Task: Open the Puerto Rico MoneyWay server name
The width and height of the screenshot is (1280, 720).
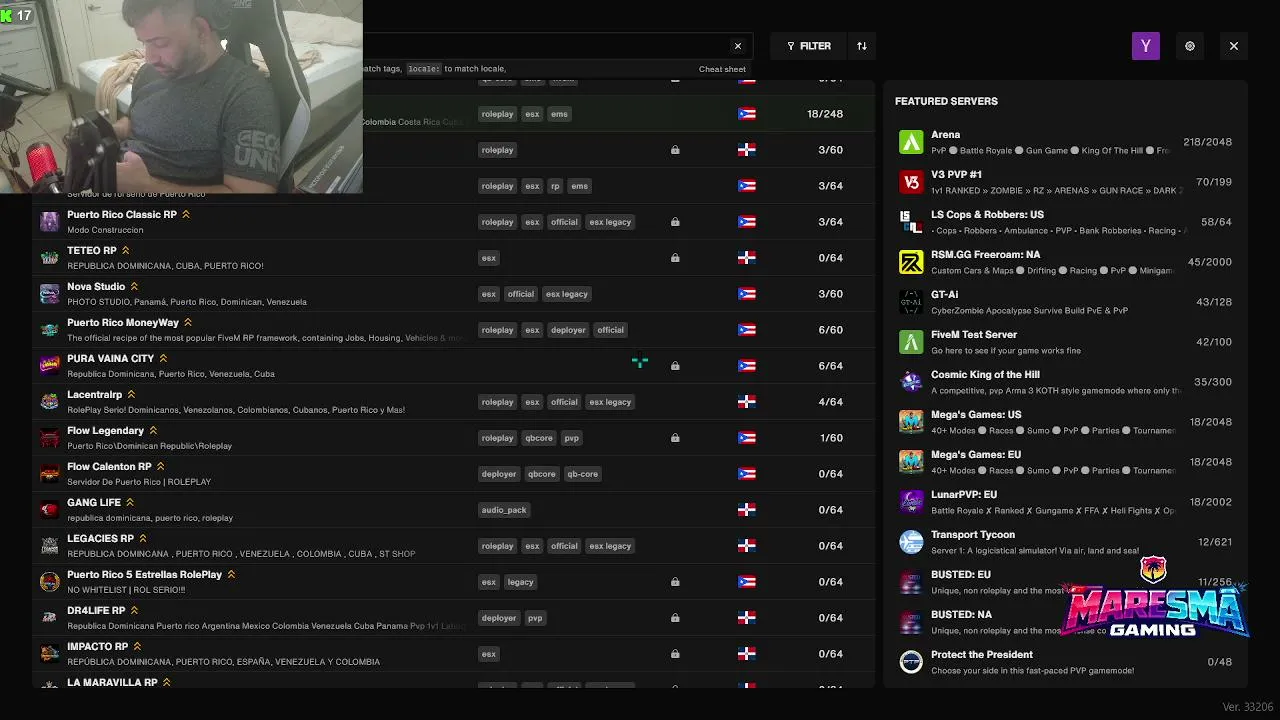Action: [123, 323]
